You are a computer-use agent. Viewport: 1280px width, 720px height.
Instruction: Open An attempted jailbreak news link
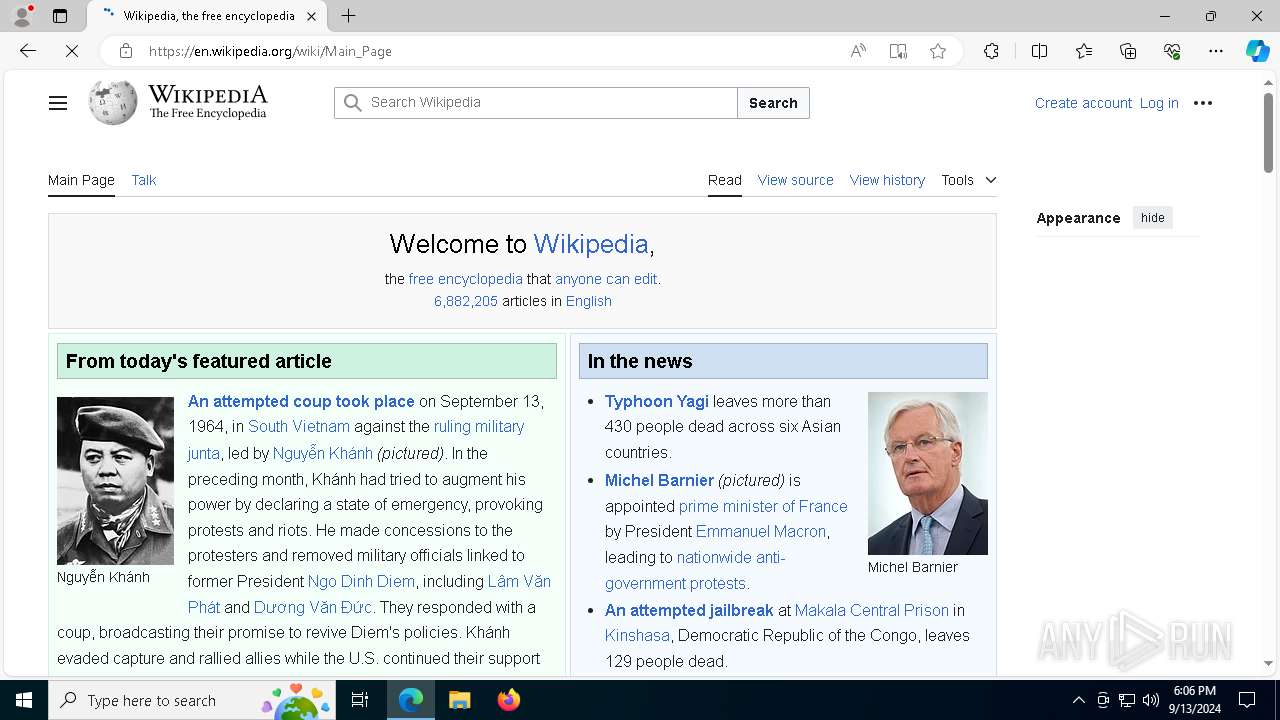689,610
